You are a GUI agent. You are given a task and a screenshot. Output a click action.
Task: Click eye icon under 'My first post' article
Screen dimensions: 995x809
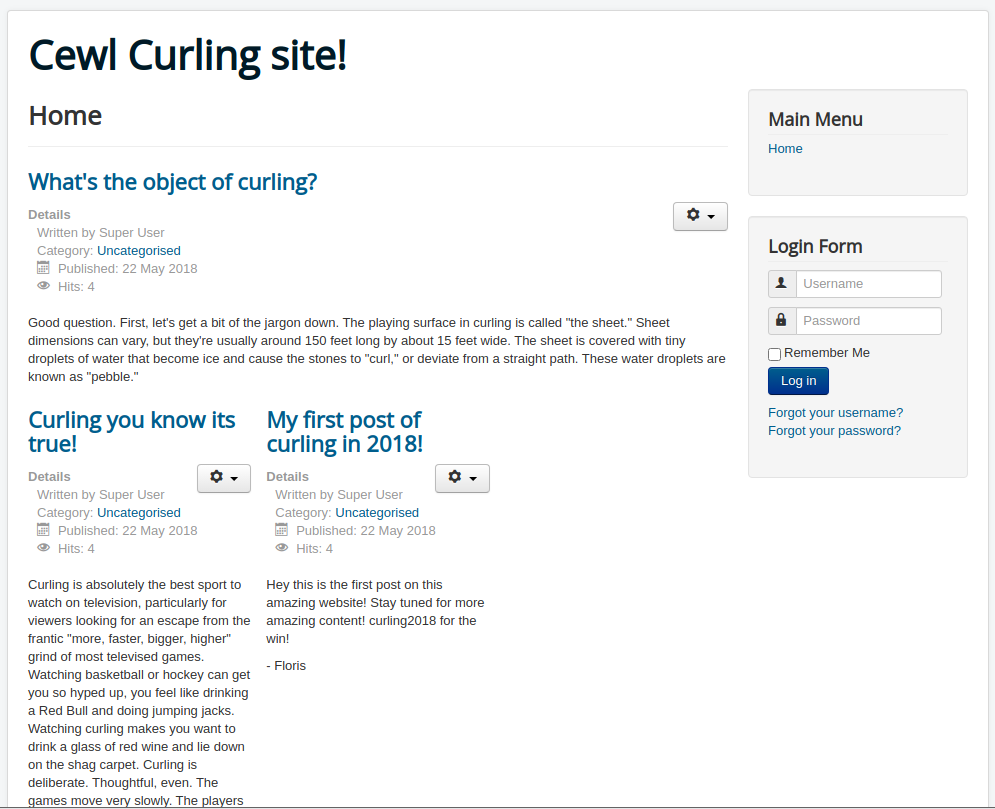click(x=282, y=548)
